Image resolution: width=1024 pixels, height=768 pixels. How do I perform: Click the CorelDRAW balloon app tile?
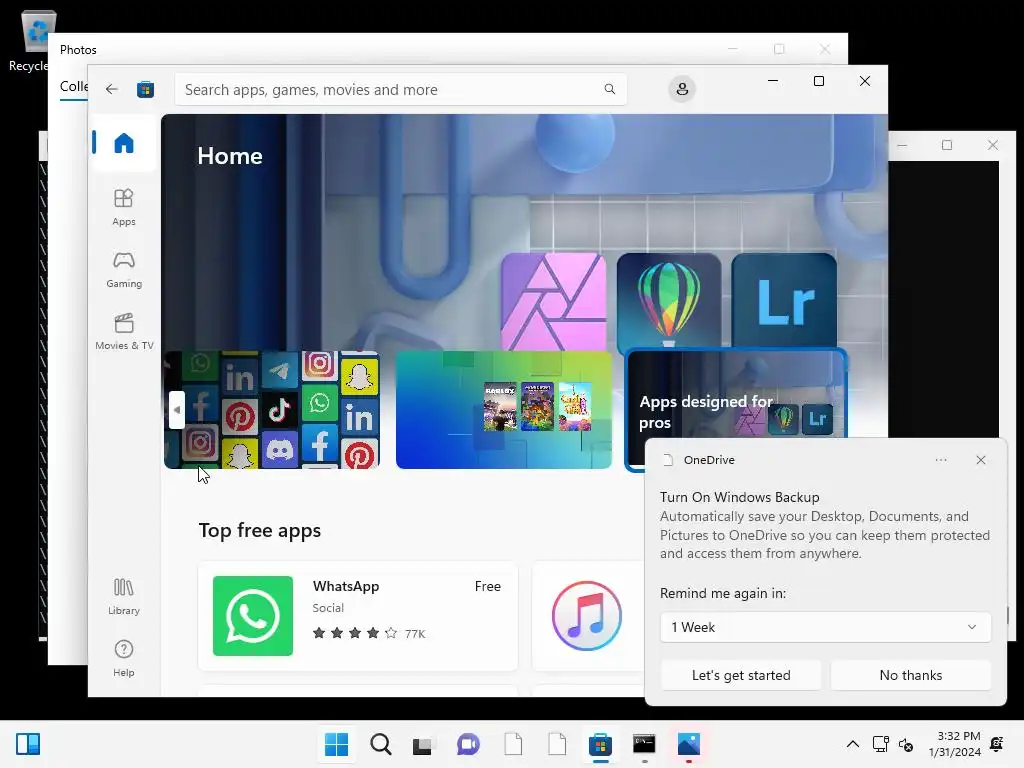[669, 302]
